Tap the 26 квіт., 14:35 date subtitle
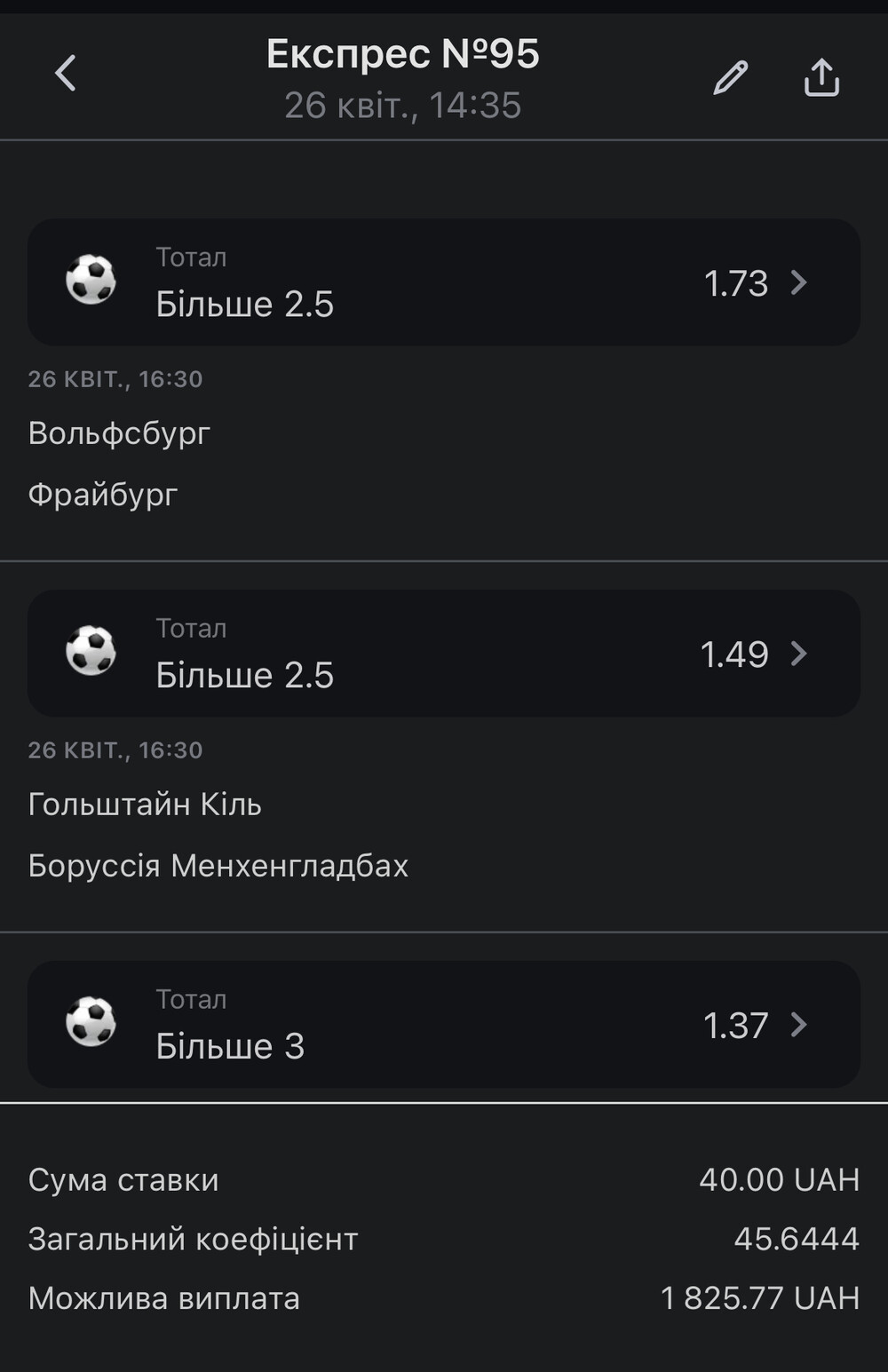Viewport: 888px width, 1372px height. (403, 106)
